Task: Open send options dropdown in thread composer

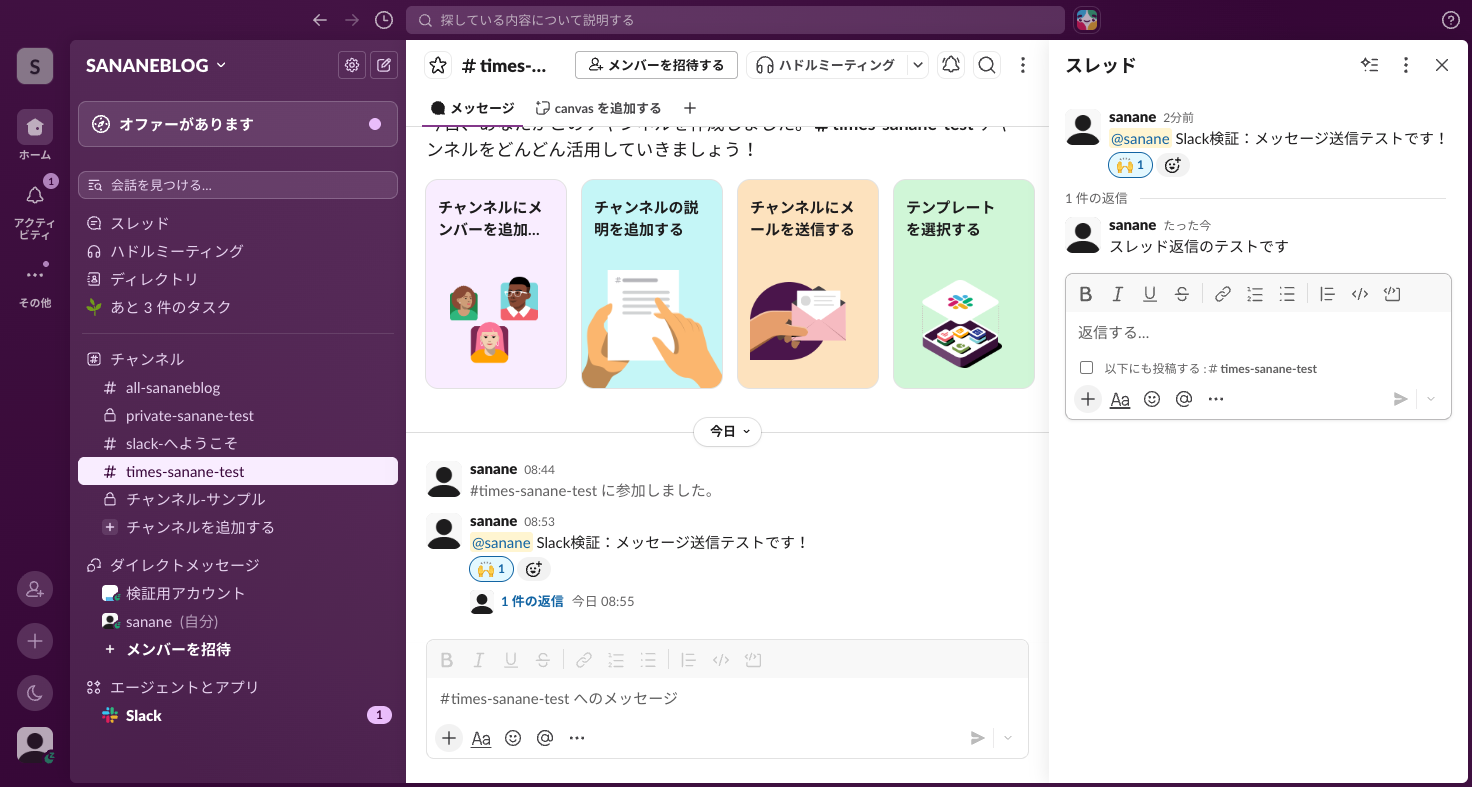Action: [x=1431, y=399]
